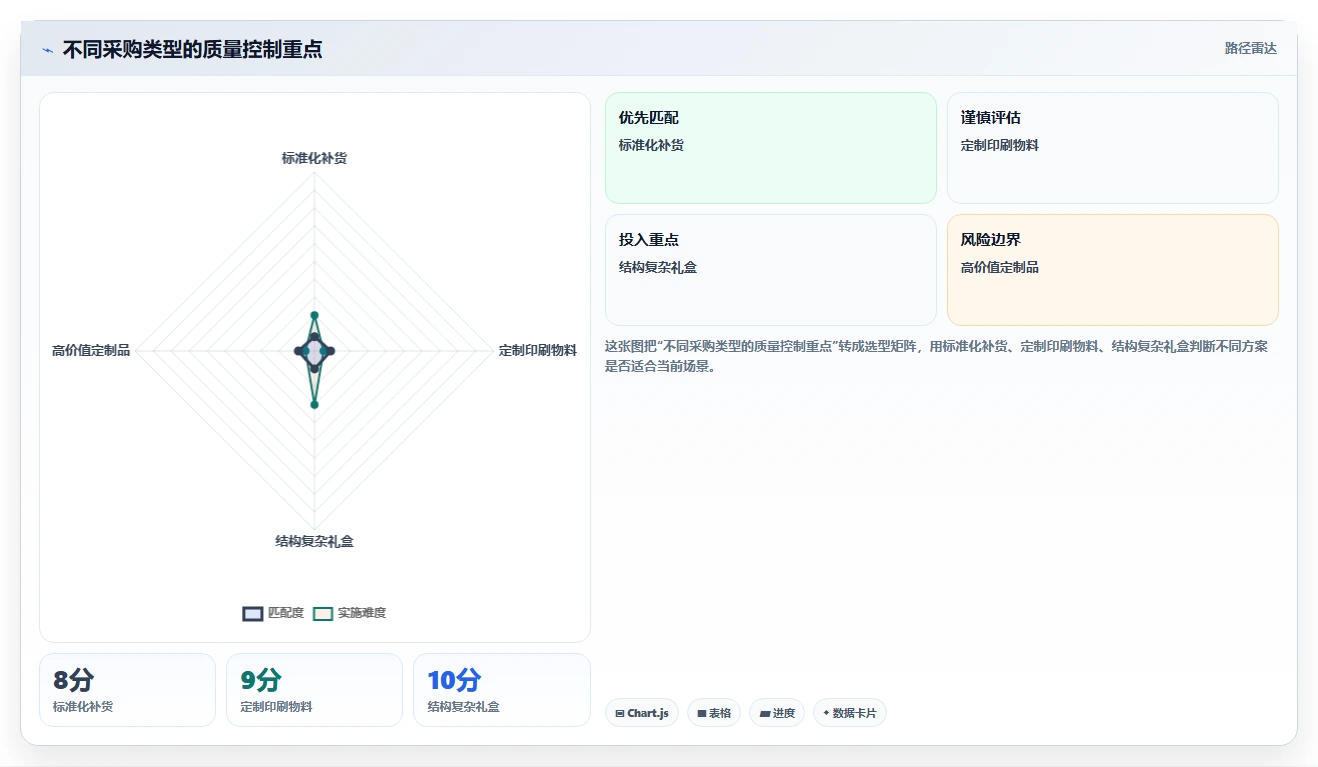1318x767 pixels.
Task: Click 定制印刷物料 text inside 谨慎评估 card
Action: point(1000,145)
